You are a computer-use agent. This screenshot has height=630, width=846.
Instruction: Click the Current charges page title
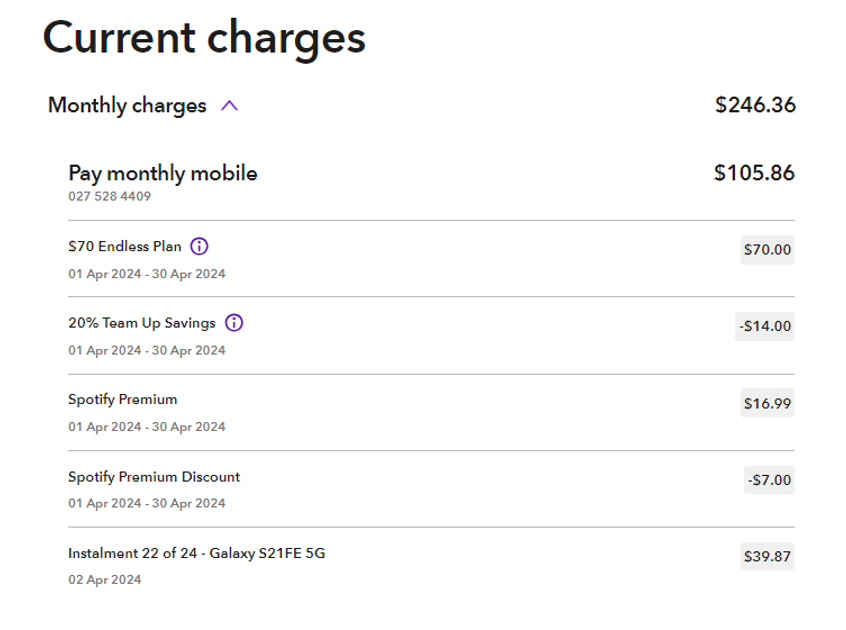pos(204,39)
